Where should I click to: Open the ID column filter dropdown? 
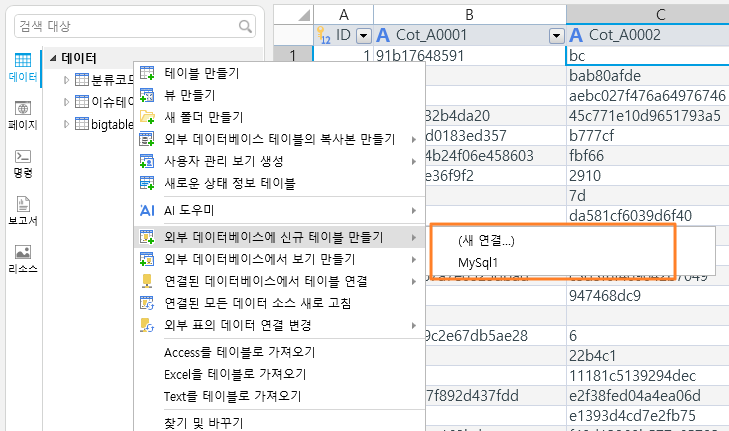click(x=364, y=35)
